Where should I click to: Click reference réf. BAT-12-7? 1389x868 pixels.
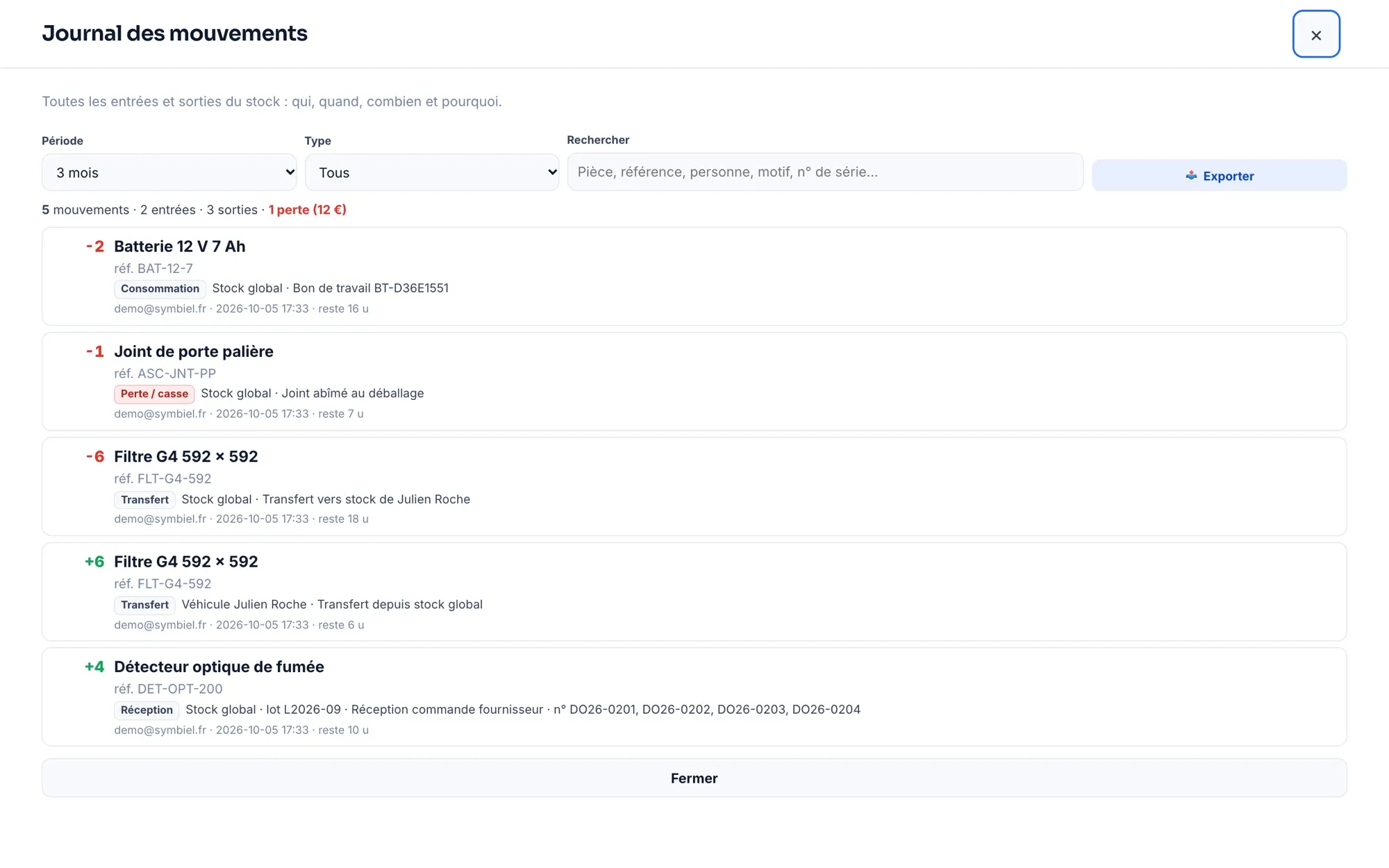point(153,268)
